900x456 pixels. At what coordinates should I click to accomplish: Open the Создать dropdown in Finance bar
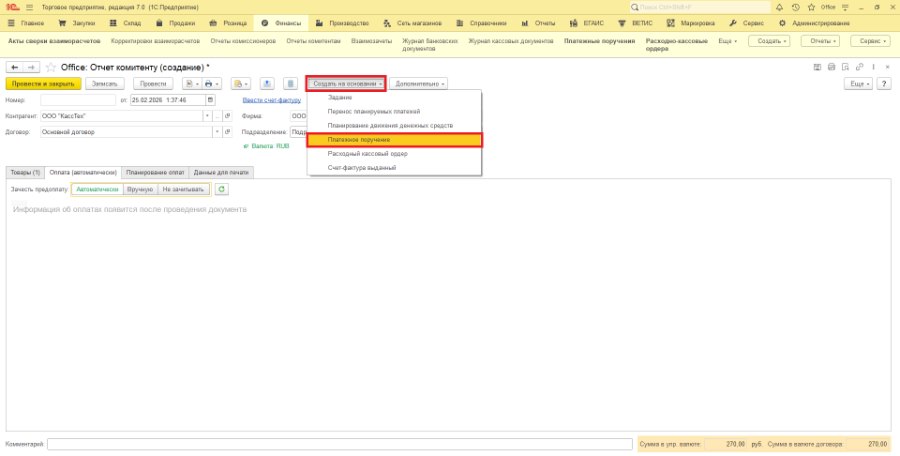(770, 41)
